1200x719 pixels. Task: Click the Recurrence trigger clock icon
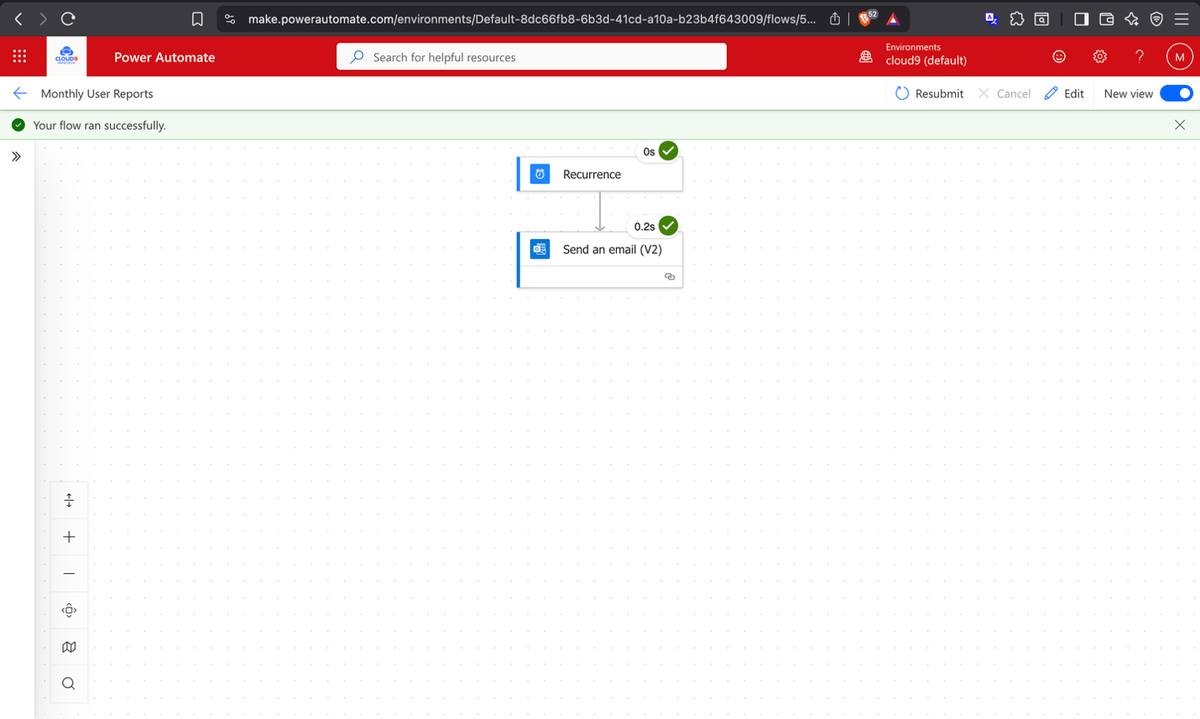[539, 174]
